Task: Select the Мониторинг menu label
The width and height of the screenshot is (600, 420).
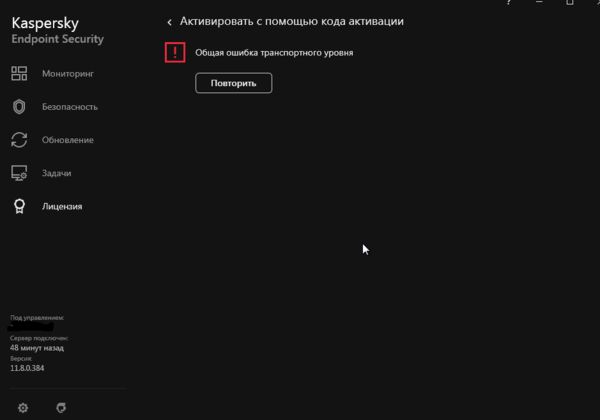Action: coord(68,73)
